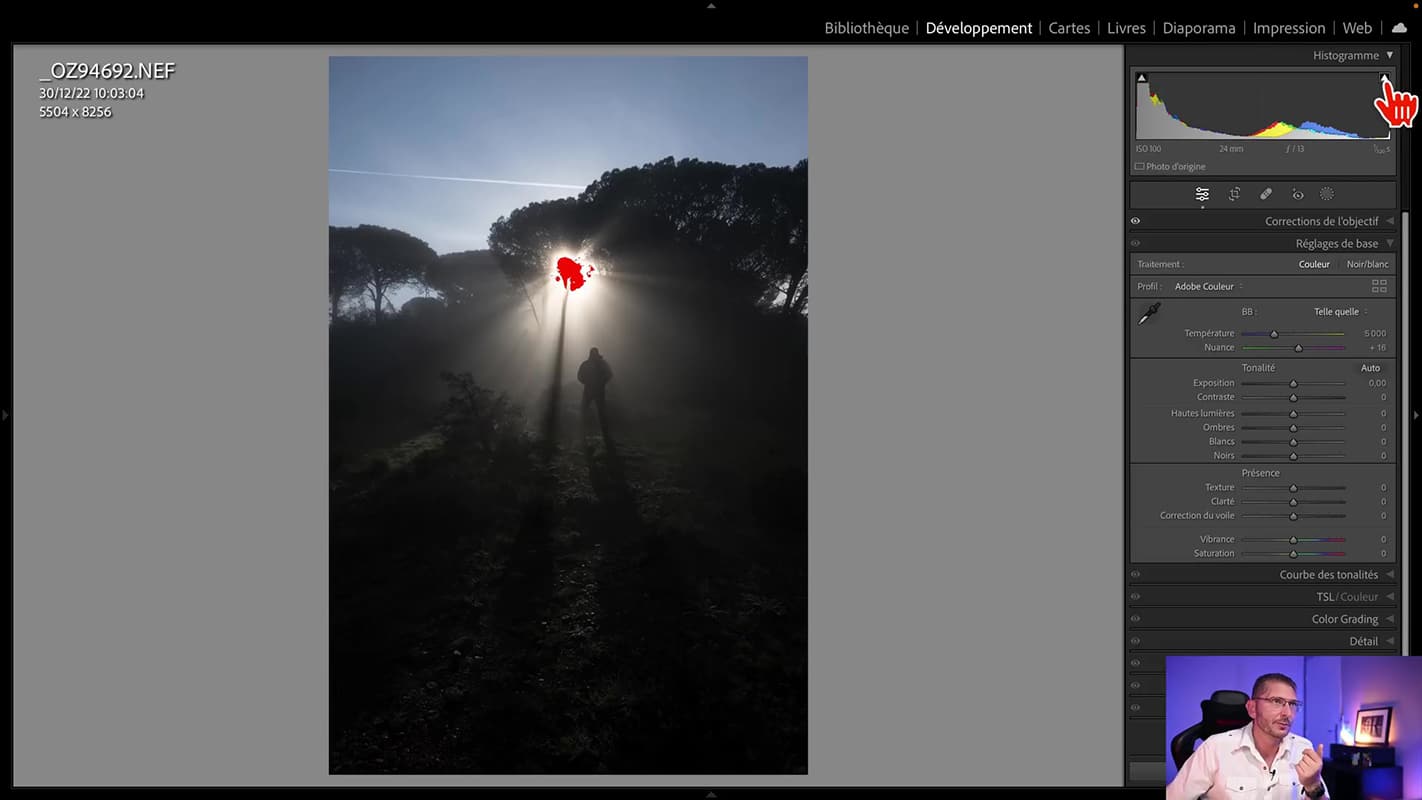Image resolution: width=1422 pixels, height=800 pixels.
Task: Open the Masking tool
Action: [x=1327, y=194]
